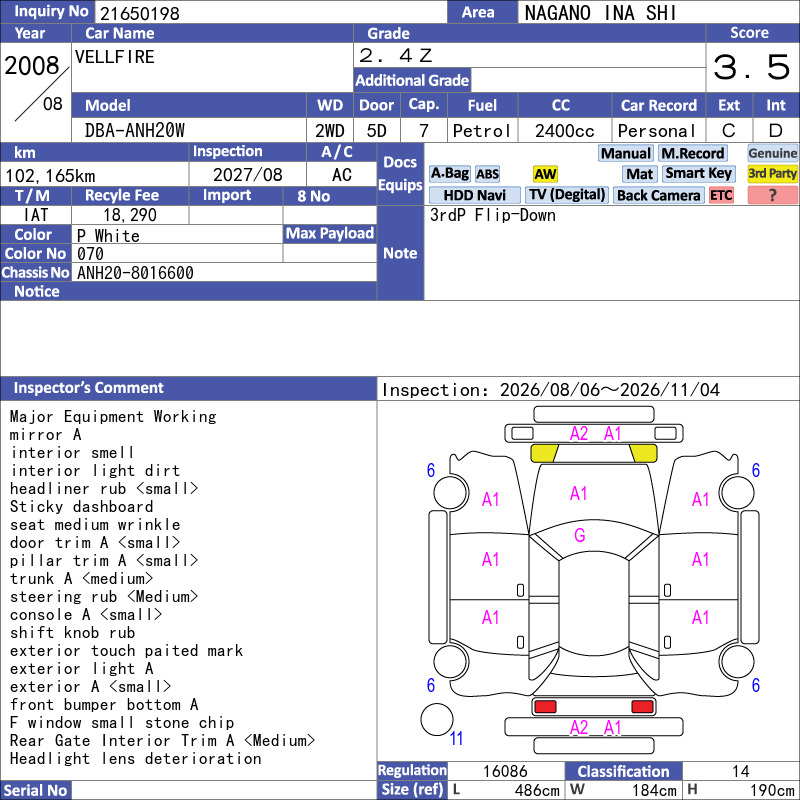800x800 pixels.
Task: Click the inspection period 2026/08/06~2026/11/04
Action: click(610, 390)
